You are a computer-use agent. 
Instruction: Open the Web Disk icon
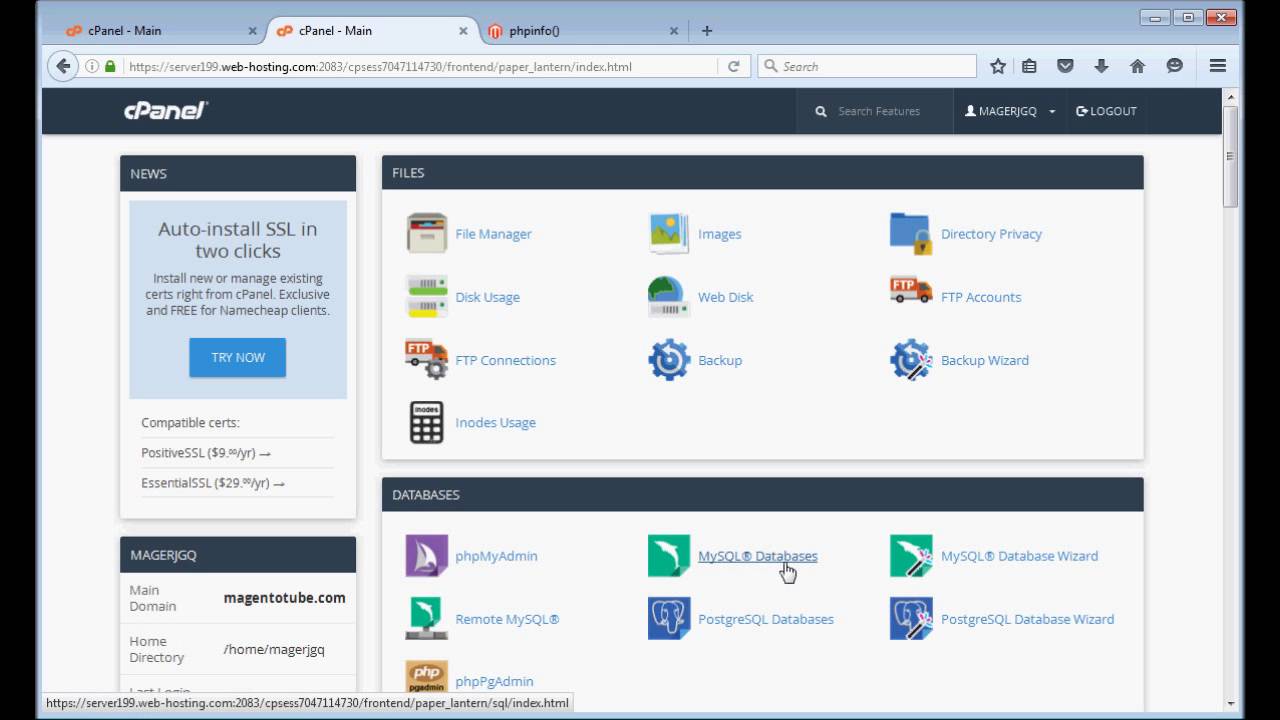tap(669, 296)
